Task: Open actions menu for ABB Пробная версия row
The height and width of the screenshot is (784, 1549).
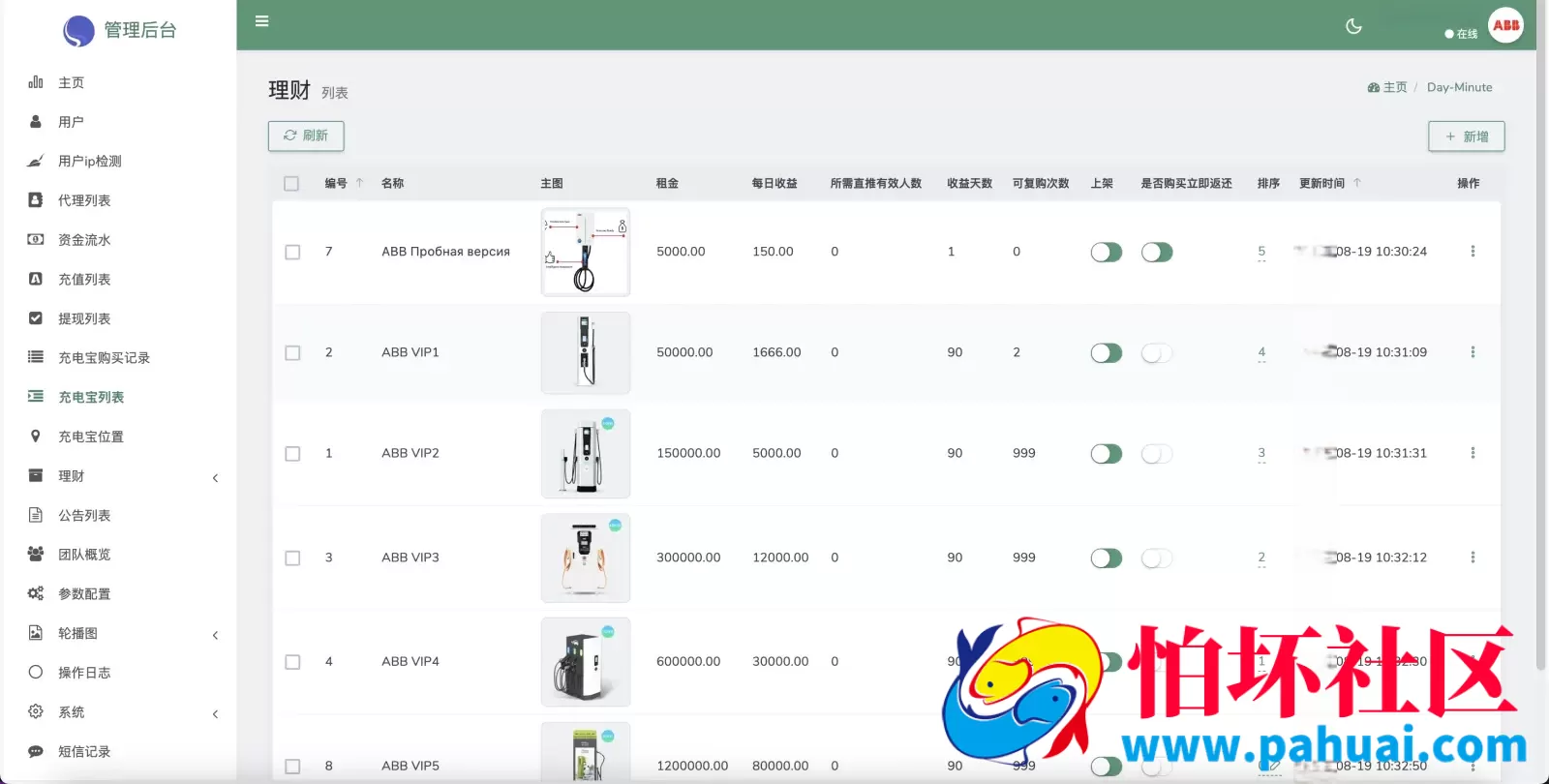Action: [1473, 252]
